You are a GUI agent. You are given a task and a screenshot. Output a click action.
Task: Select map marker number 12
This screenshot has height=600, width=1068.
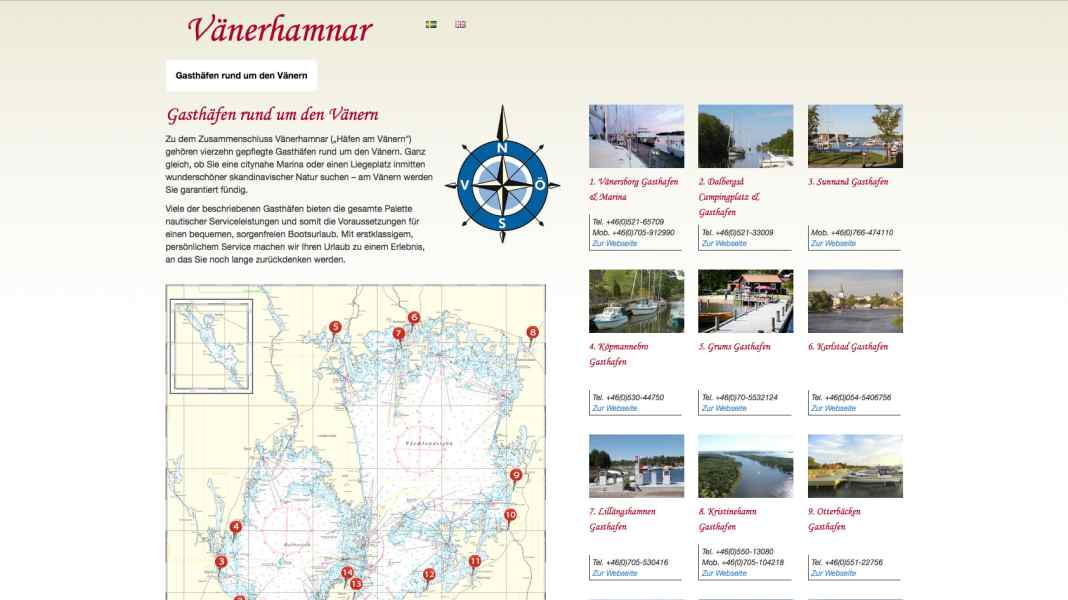(429, 575)
